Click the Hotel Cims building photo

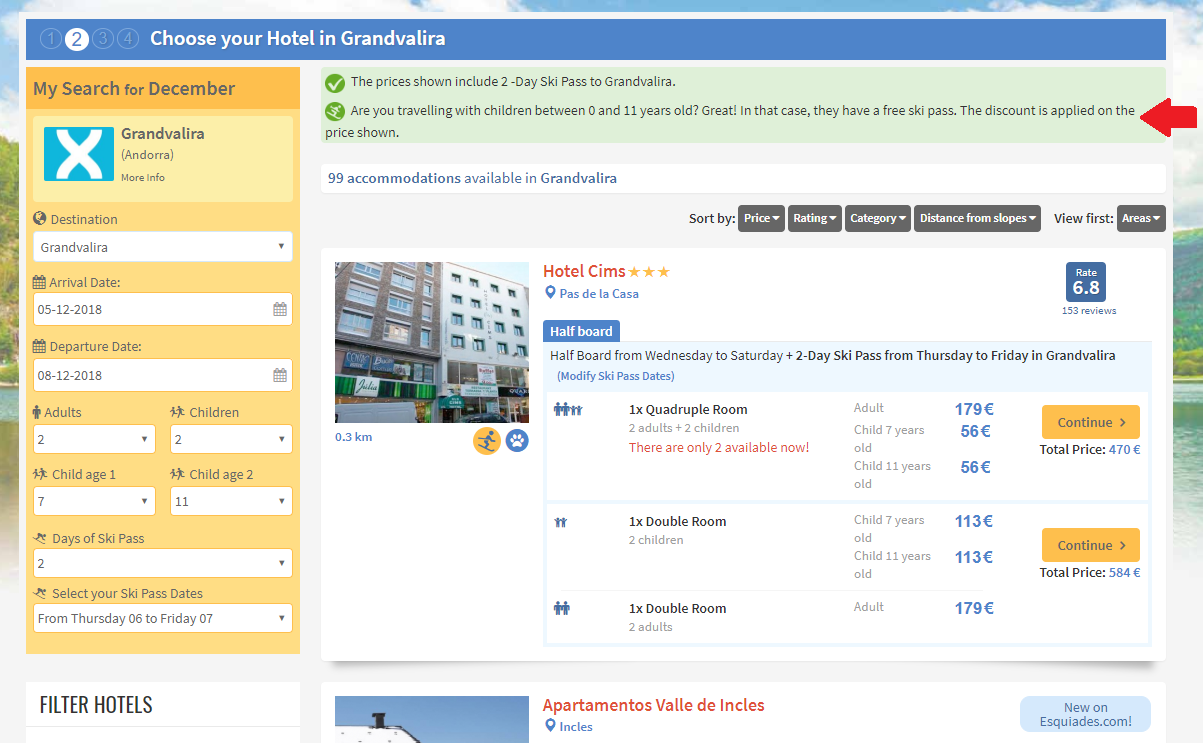tap(432, 342)
